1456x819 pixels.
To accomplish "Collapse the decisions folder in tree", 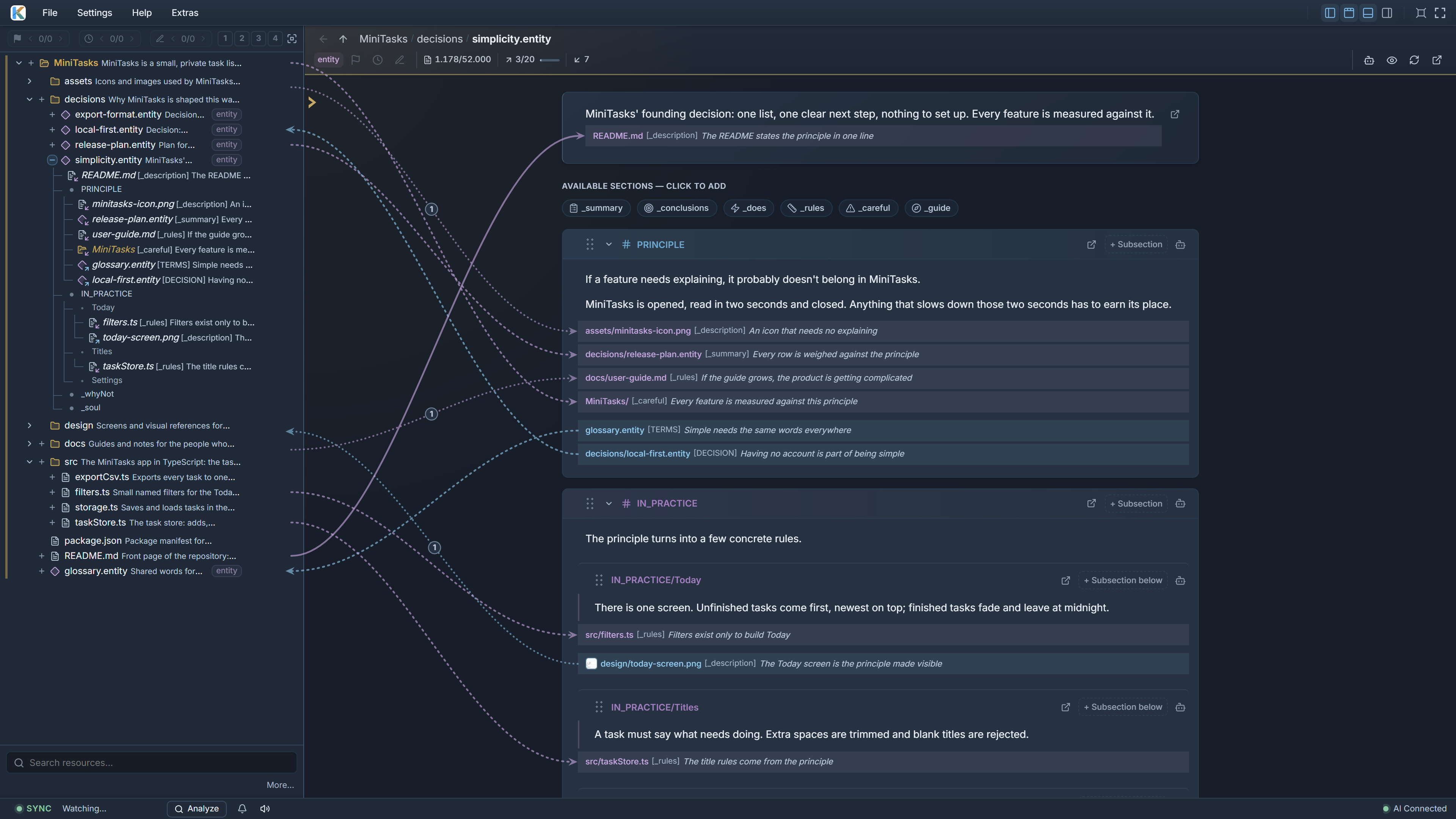I will point(30,99).
